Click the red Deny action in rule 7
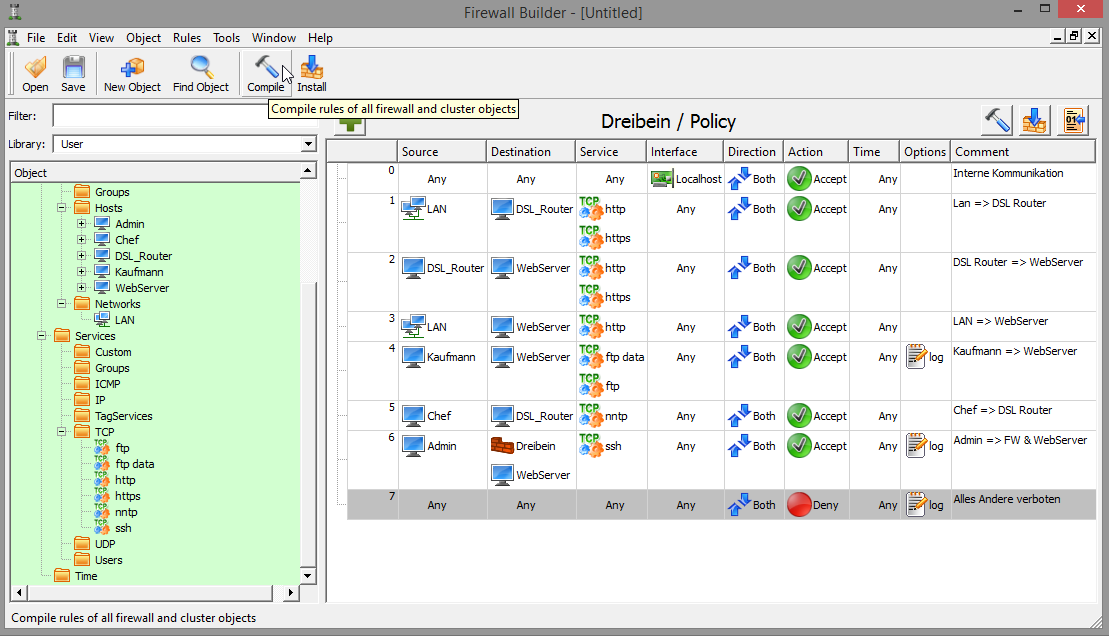Viewport: 1109px width, 636px height. pyautogui.click(x=799, y=505)
